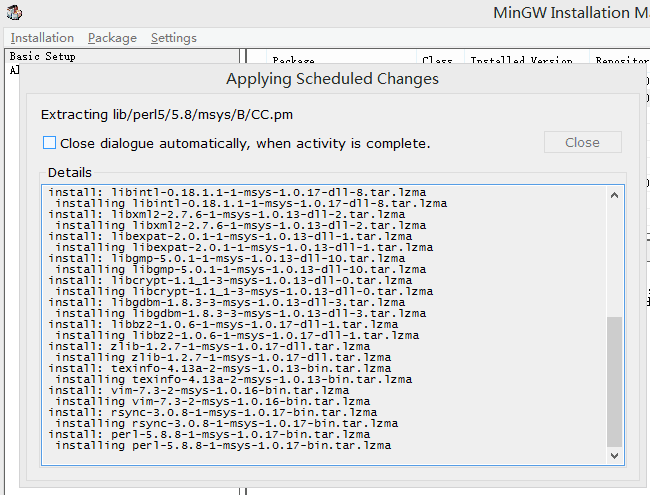Click line 'installing perl-5.8.8-1-msys-1.0.17-bin.tar.lzma'
The image size is (650, 495).
click(223, 445)
